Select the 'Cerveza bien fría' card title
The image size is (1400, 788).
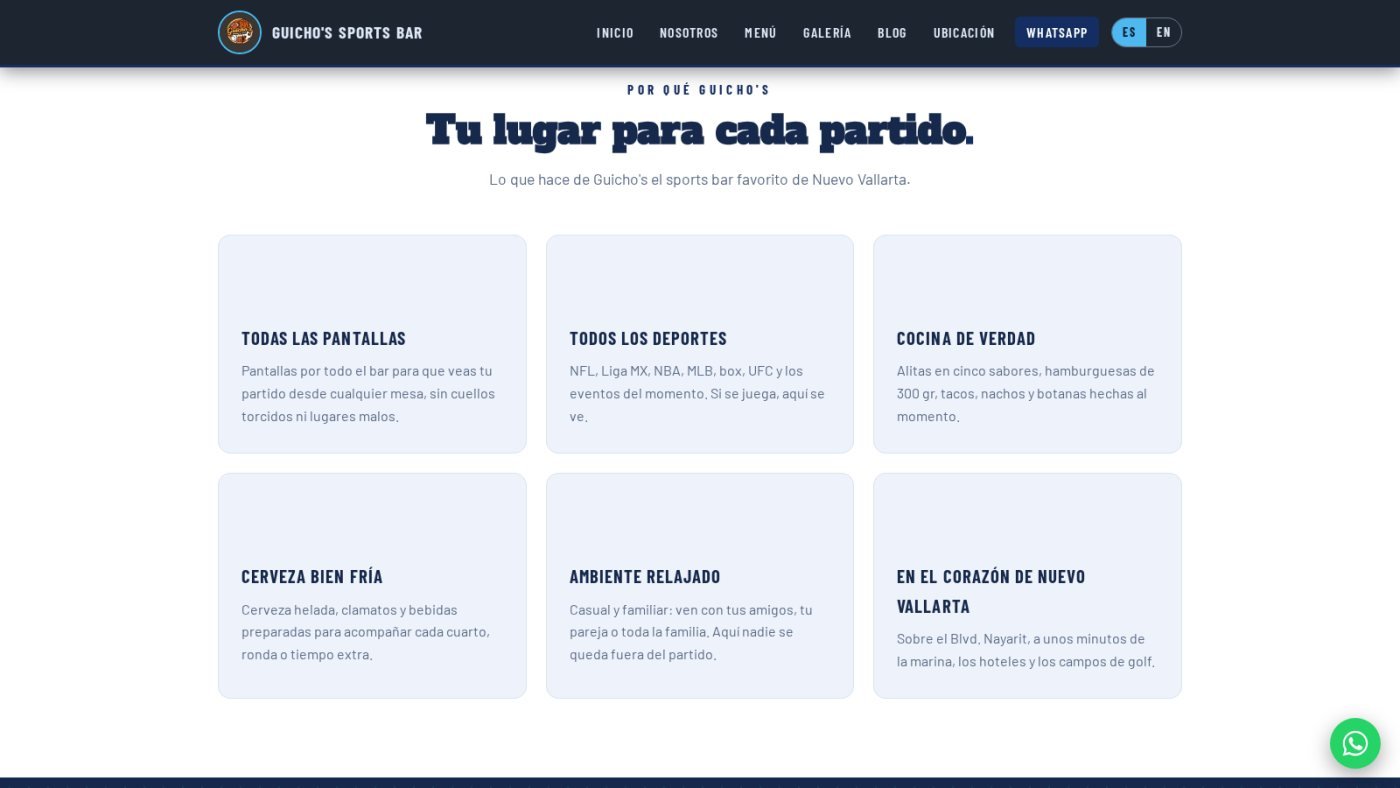(312, 576)
